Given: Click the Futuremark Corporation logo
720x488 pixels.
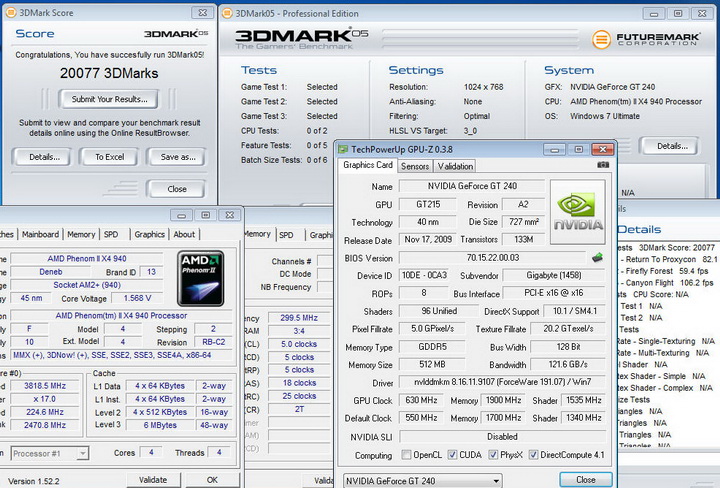Looking at the screenshot, I should click(x=646, y=39).
